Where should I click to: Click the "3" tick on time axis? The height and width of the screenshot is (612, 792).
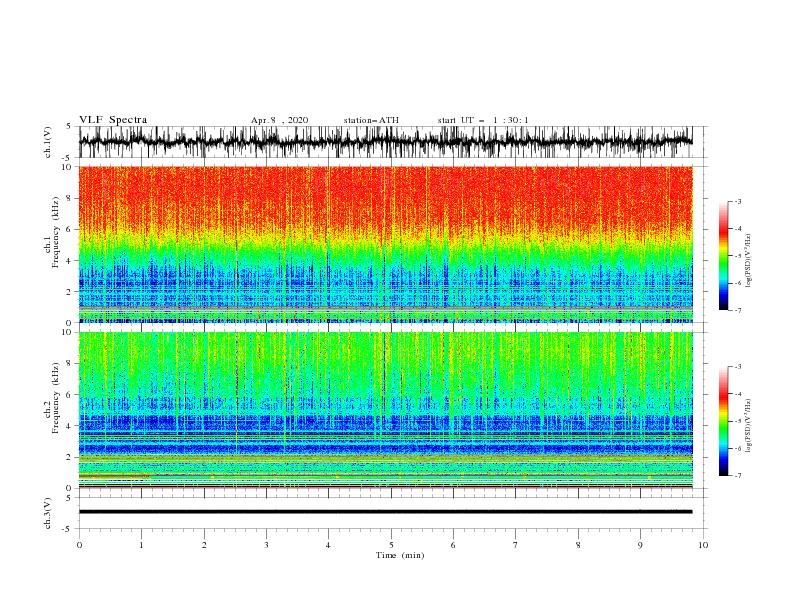266,545
